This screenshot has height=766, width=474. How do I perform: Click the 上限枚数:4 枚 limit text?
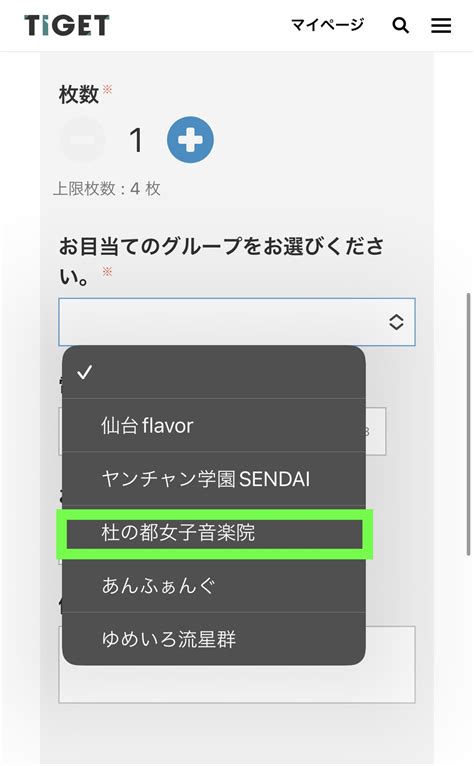(x=107, y=189)
